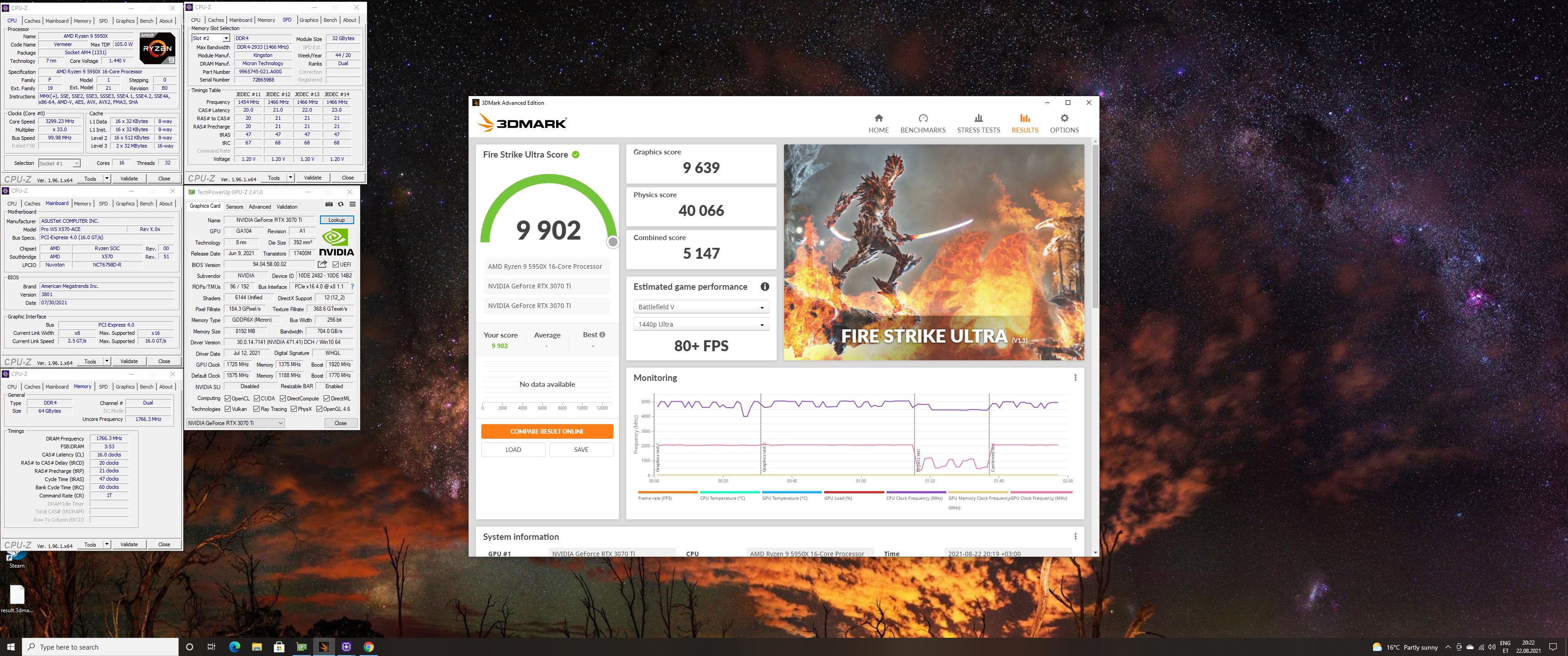This screenshot has height=656, width=1568.
Task: Open the 3DMark OPTIONS gear
Action: [x=1064, y=123]
